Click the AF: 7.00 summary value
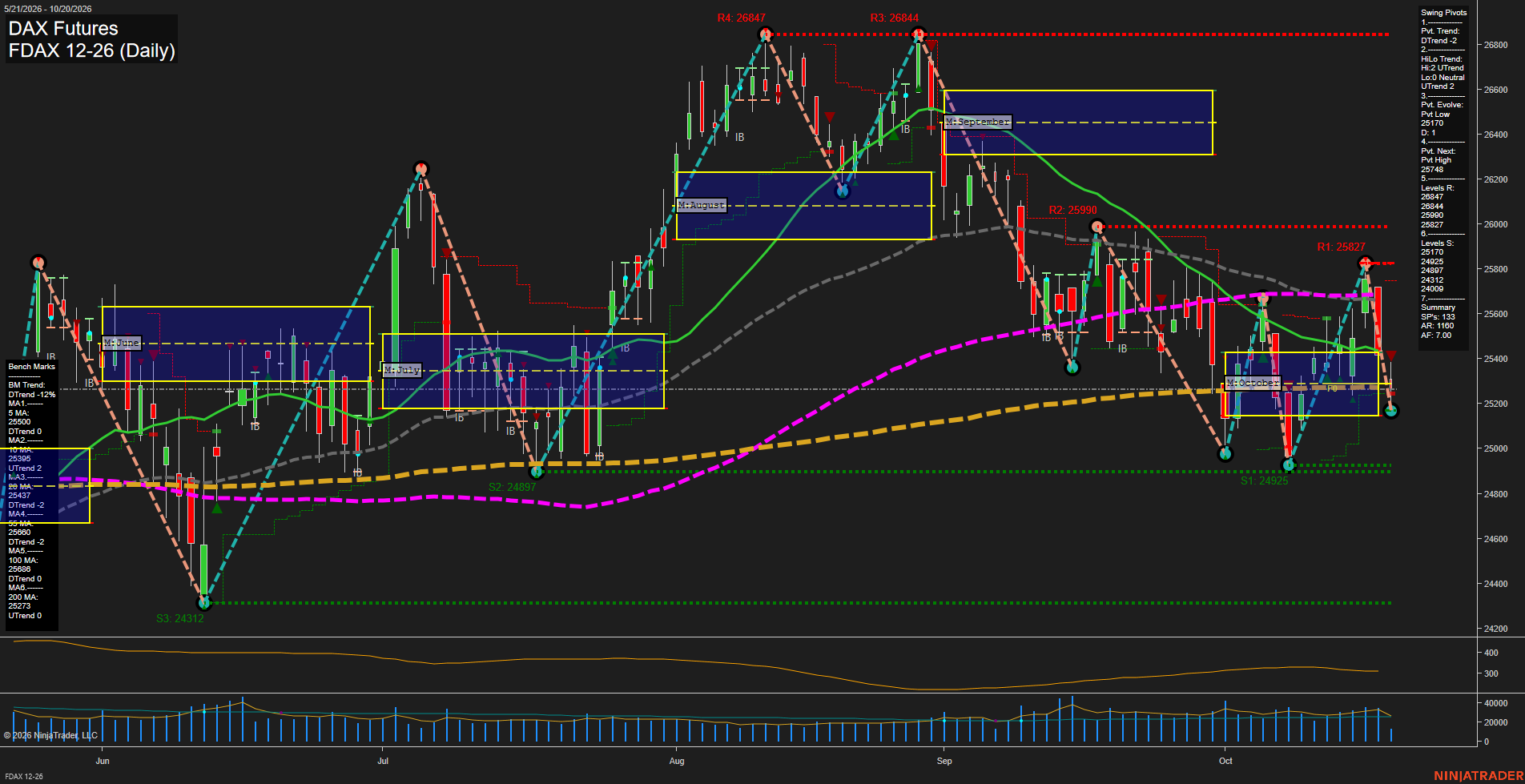The height and width of the screenshot is (784, 1525). point(1436,336)
